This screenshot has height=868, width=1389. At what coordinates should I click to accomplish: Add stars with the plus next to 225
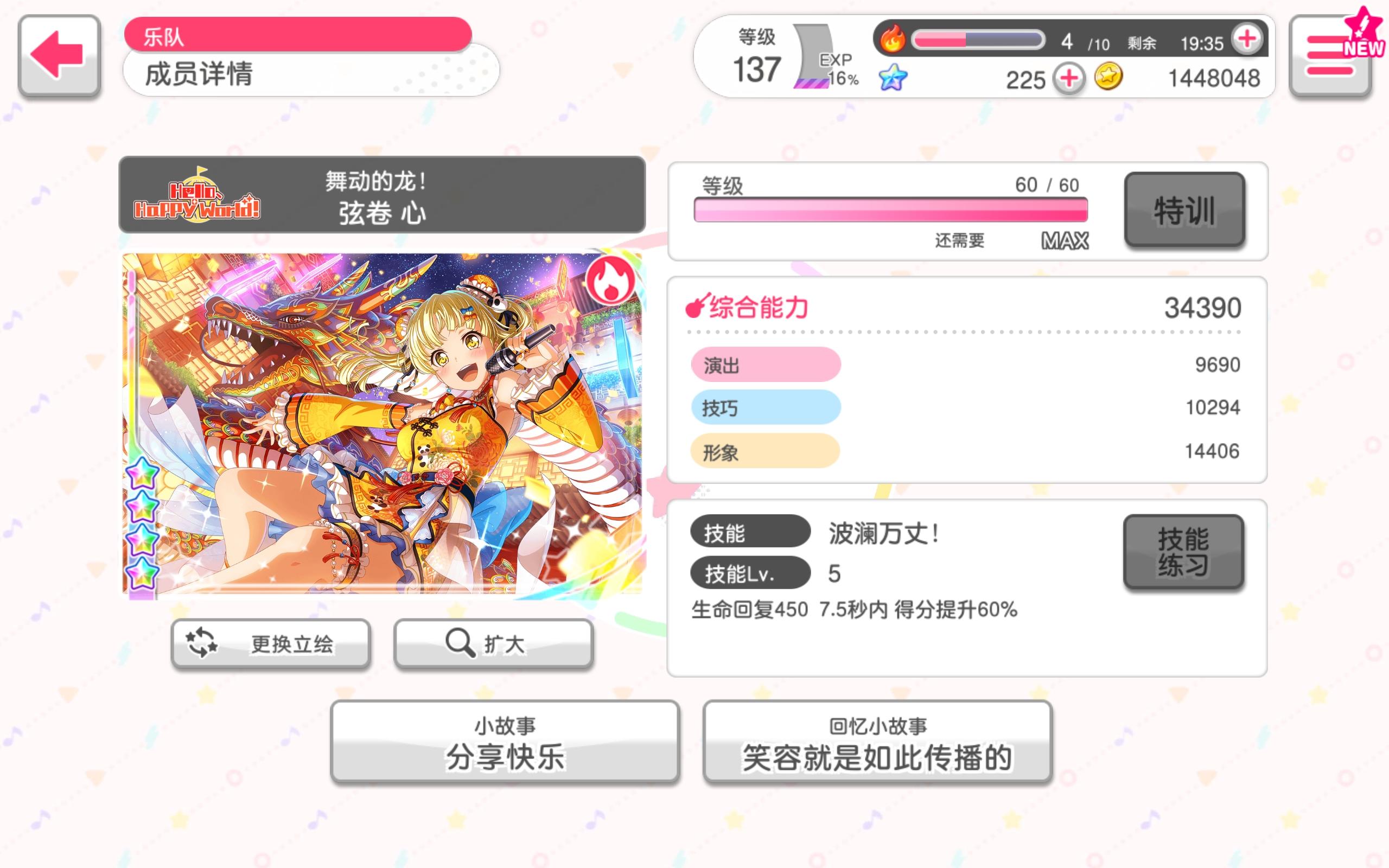(x=1069, y=78)
